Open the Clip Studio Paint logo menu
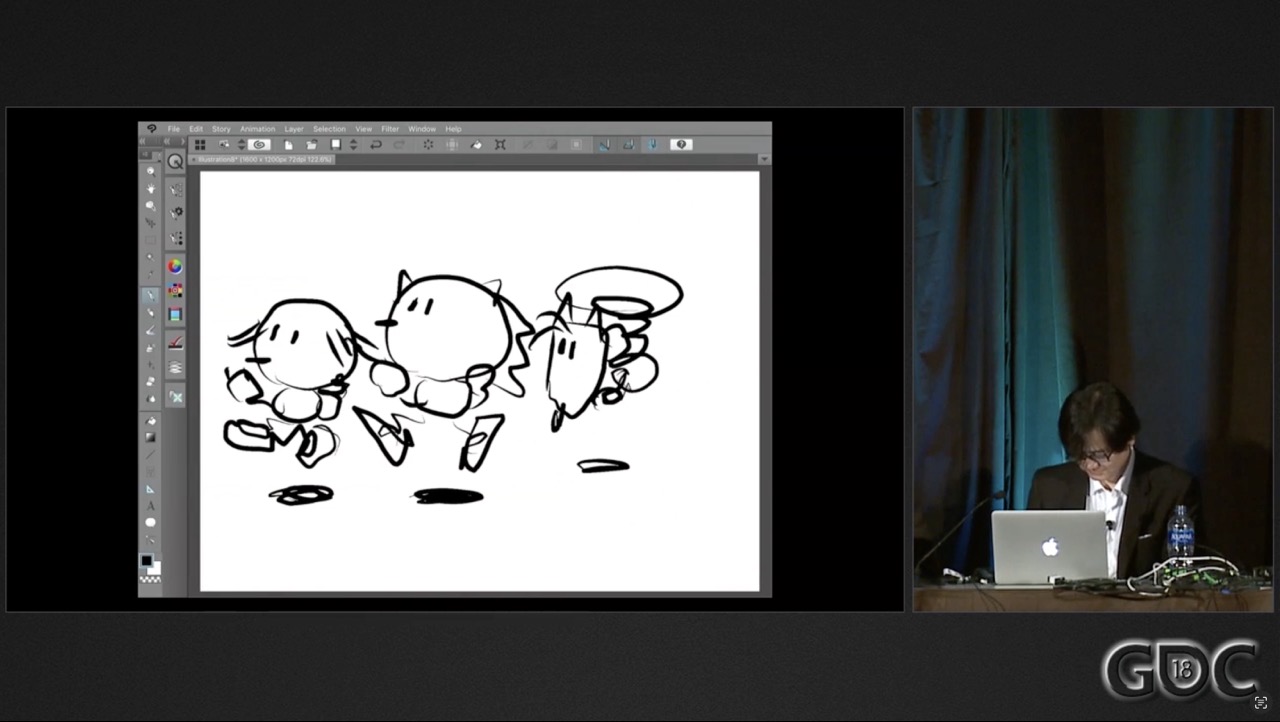Viewport: 1280px width, 722px height. (151, 128)
